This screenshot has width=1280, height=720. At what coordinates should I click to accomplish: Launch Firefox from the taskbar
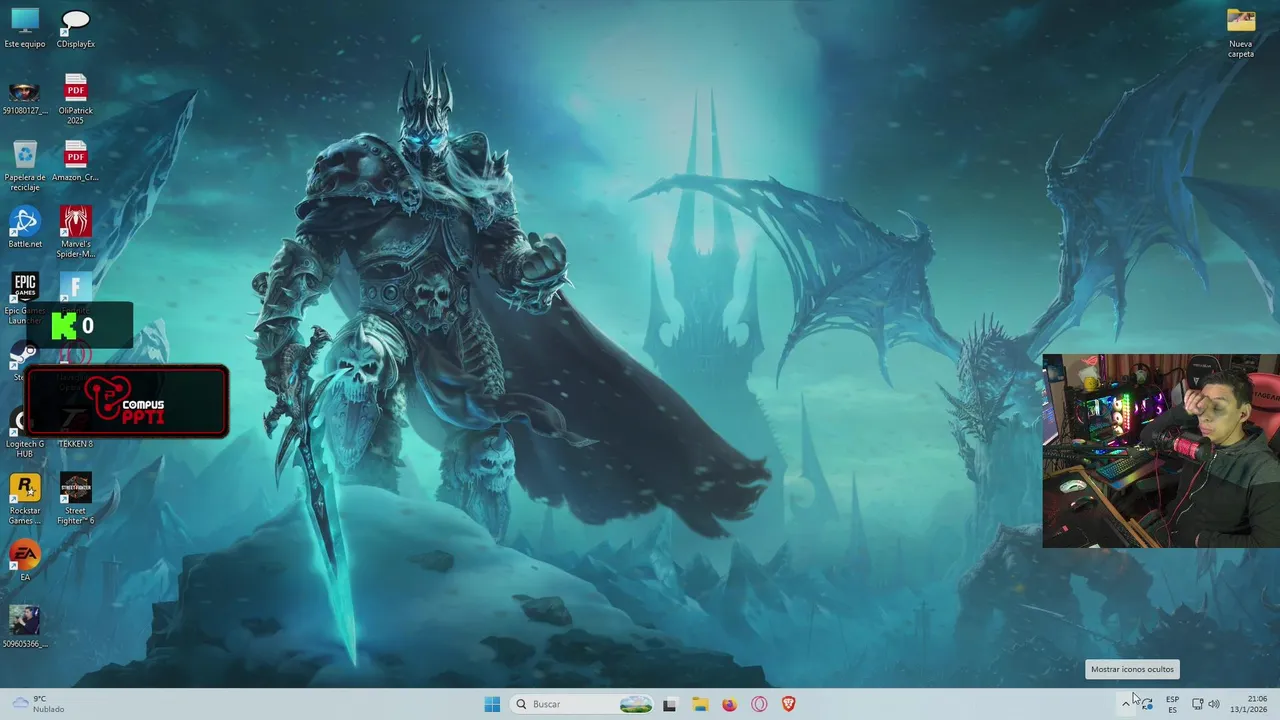pyautogui.click(x=729, y=704)
